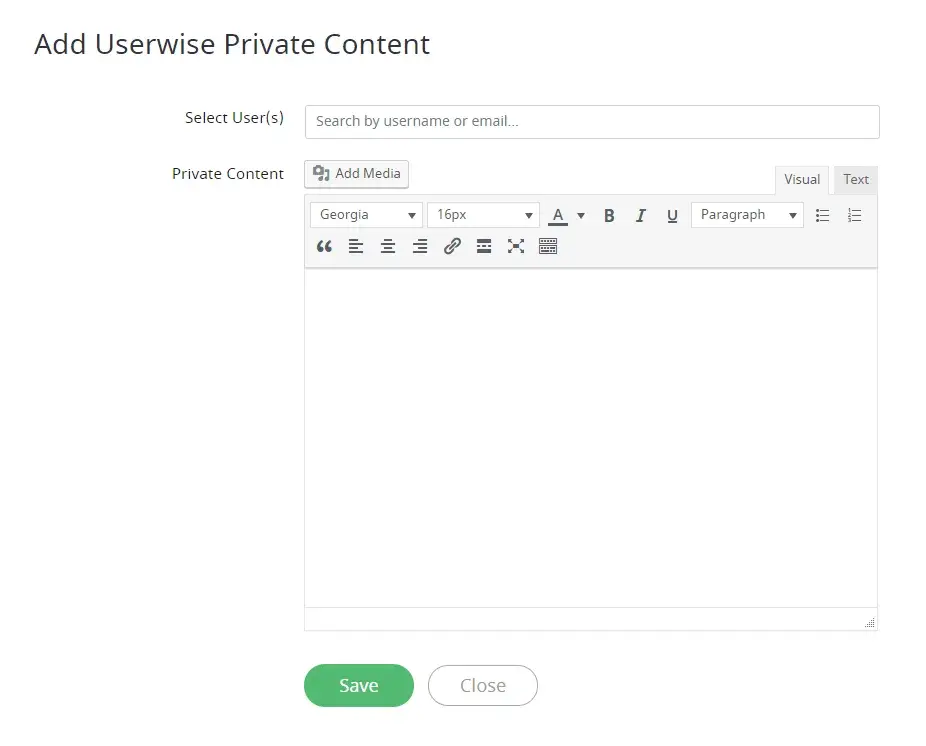
Task: Apply blockquote formatting
Action: point(324,246)
